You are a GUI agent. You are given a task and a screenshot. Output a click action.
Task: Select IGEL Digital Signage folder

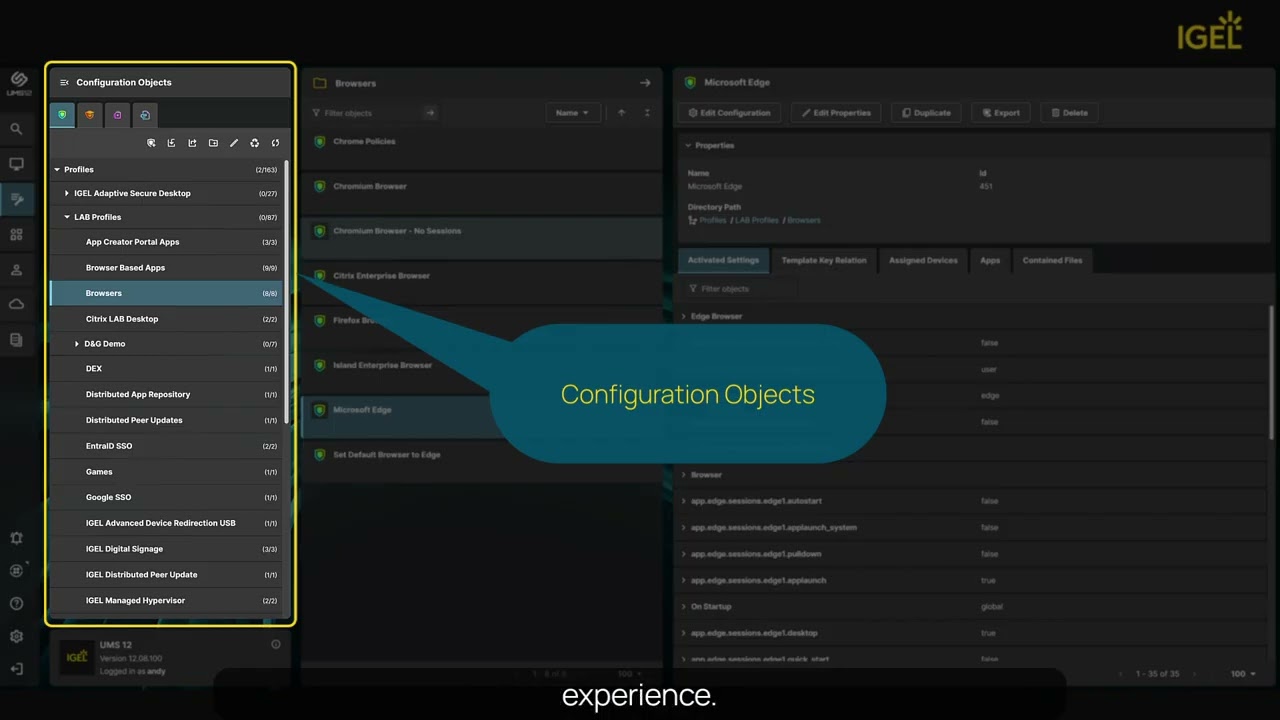166,549
